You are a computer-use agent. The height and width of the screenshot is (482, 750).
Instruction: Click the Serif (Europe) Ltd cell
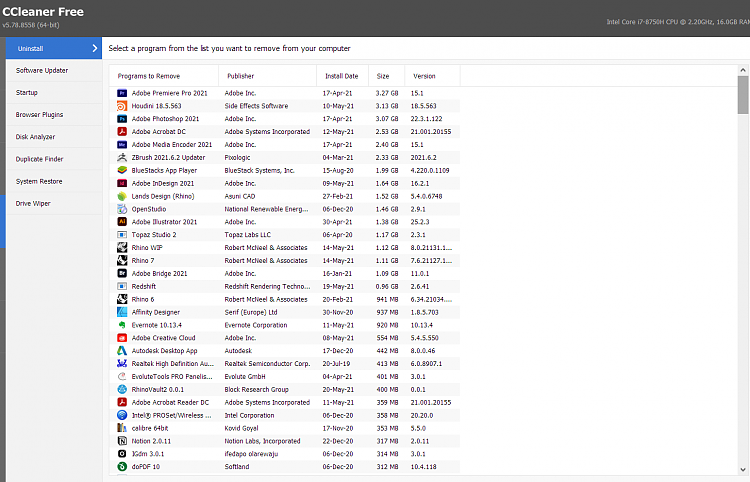[x=251, y=312]
